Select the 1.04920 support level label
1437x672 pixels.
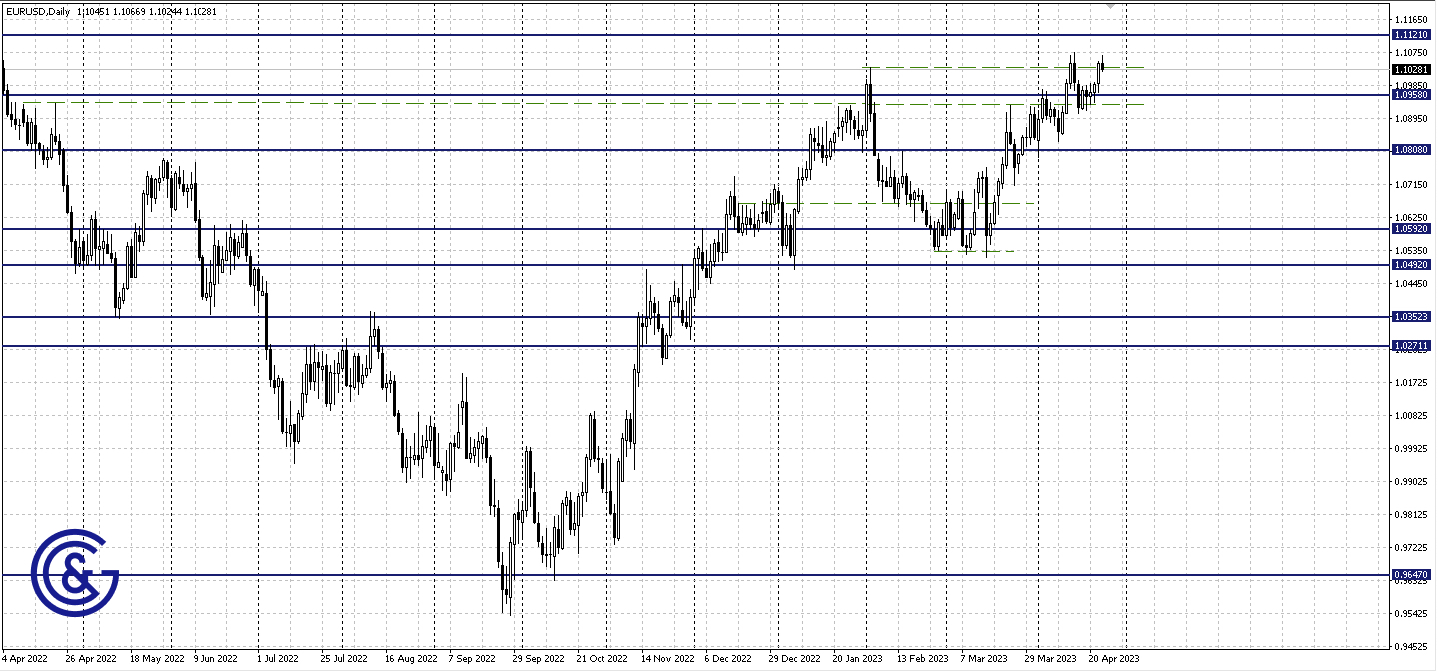(x=1413, y=263)
